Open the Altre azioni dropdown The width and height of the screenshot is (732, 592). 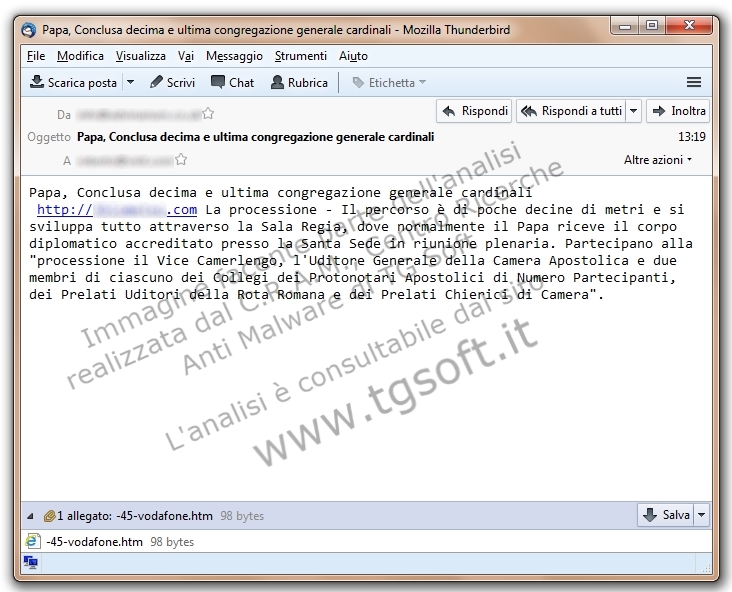(658, 160)
